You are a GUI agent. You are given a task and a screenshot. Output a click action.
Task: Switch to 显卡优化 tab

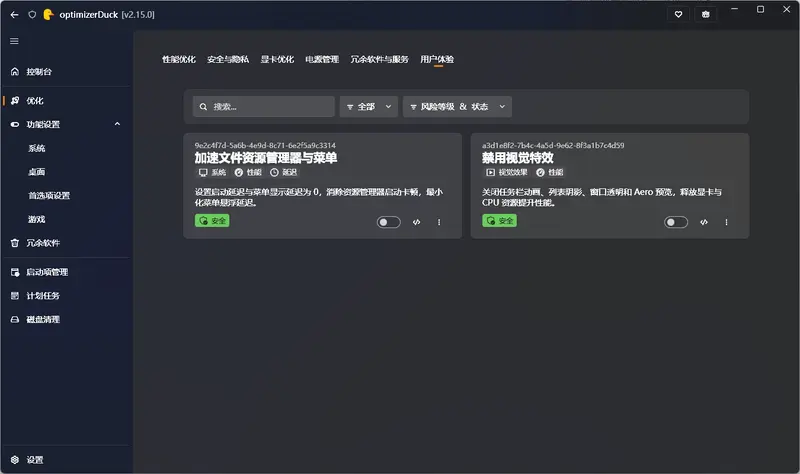click(277, 59)
